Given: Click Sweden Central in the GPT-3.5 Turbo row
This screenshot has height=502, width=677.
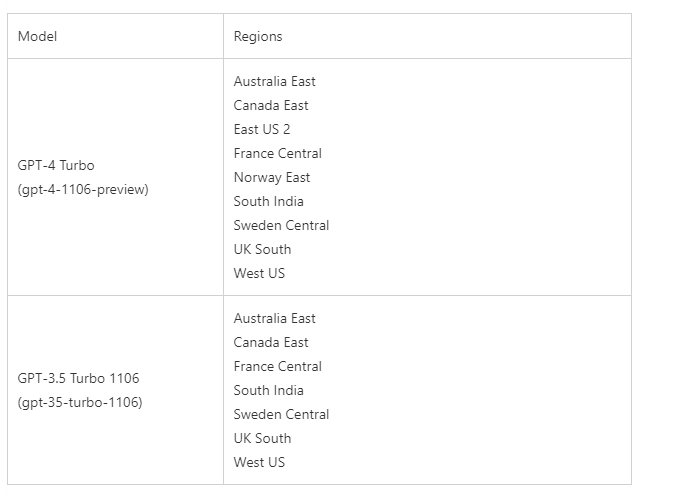Looking at the screenshot, I should [x=281, y=414].
